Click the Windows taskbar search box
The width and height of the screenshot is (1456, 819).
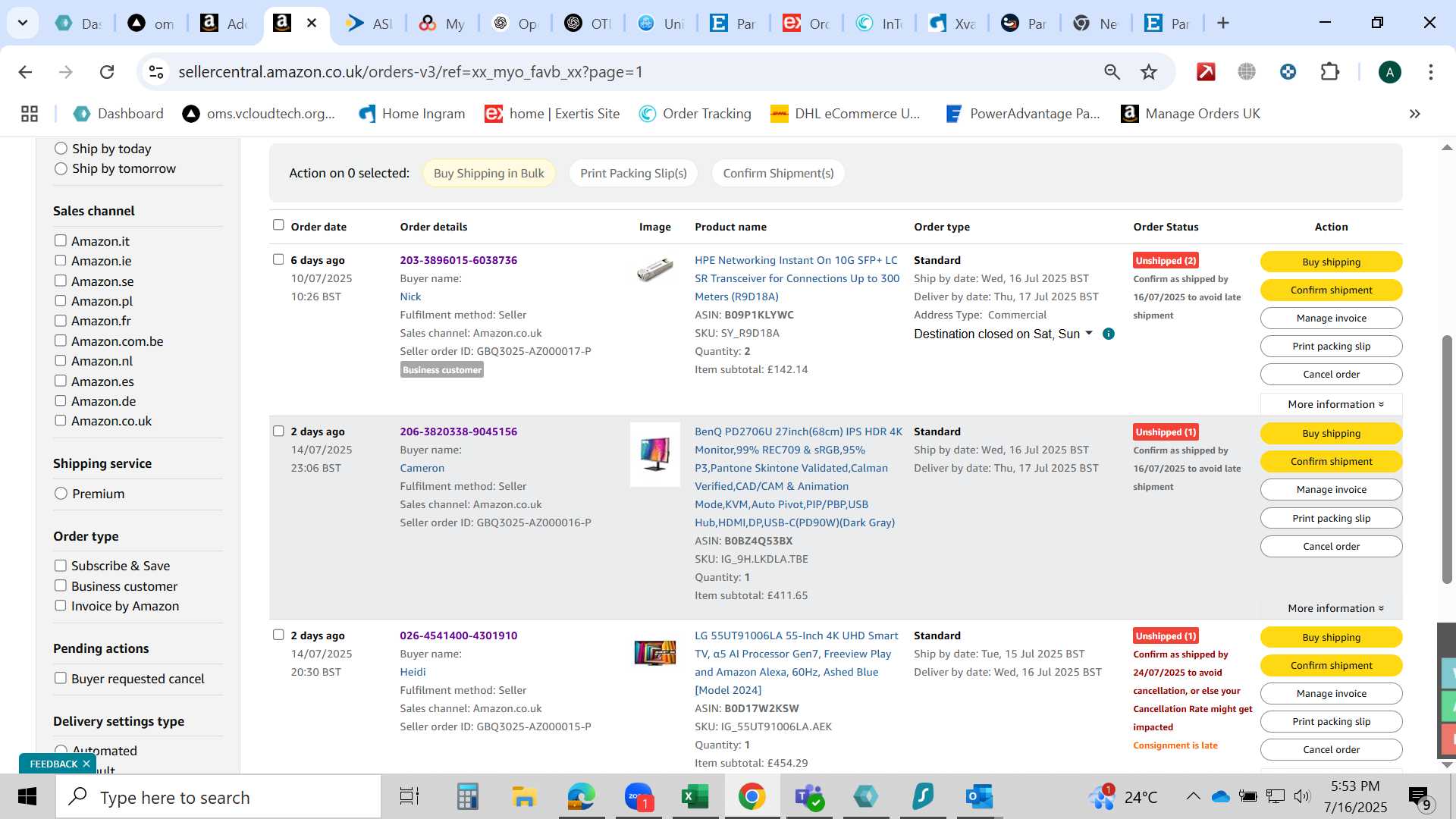pos(218,797)
